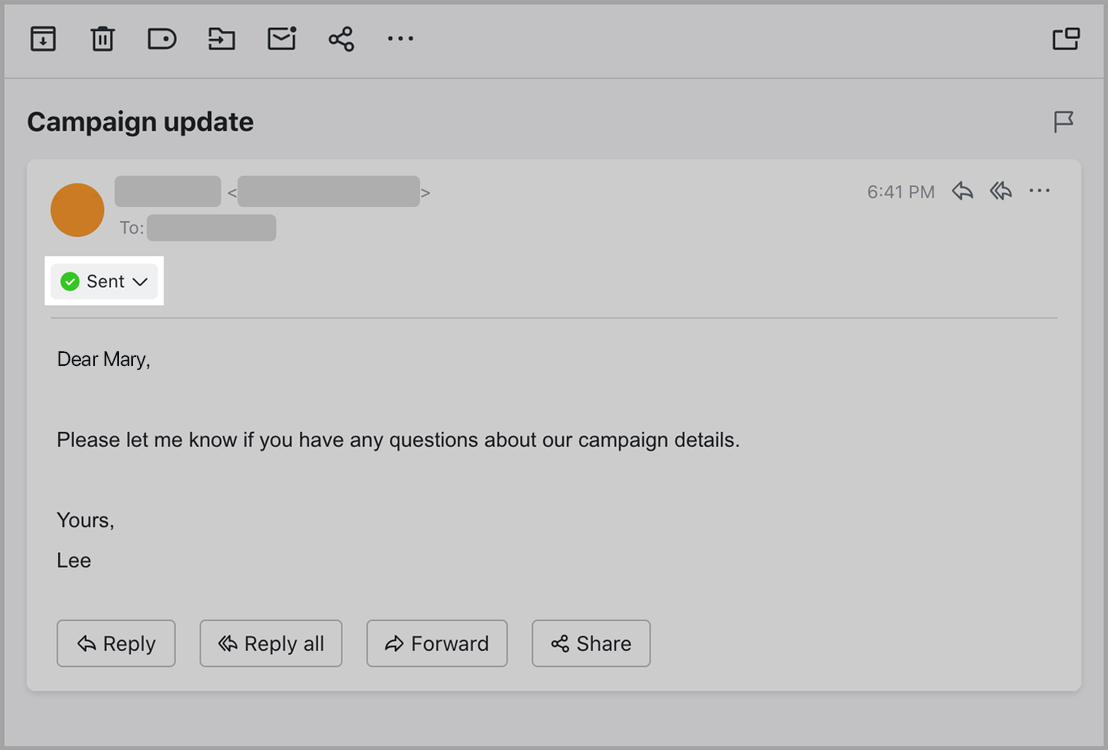Share the email using the toolbar share icon
This screenshot has height=750, width=1108.
341,38
